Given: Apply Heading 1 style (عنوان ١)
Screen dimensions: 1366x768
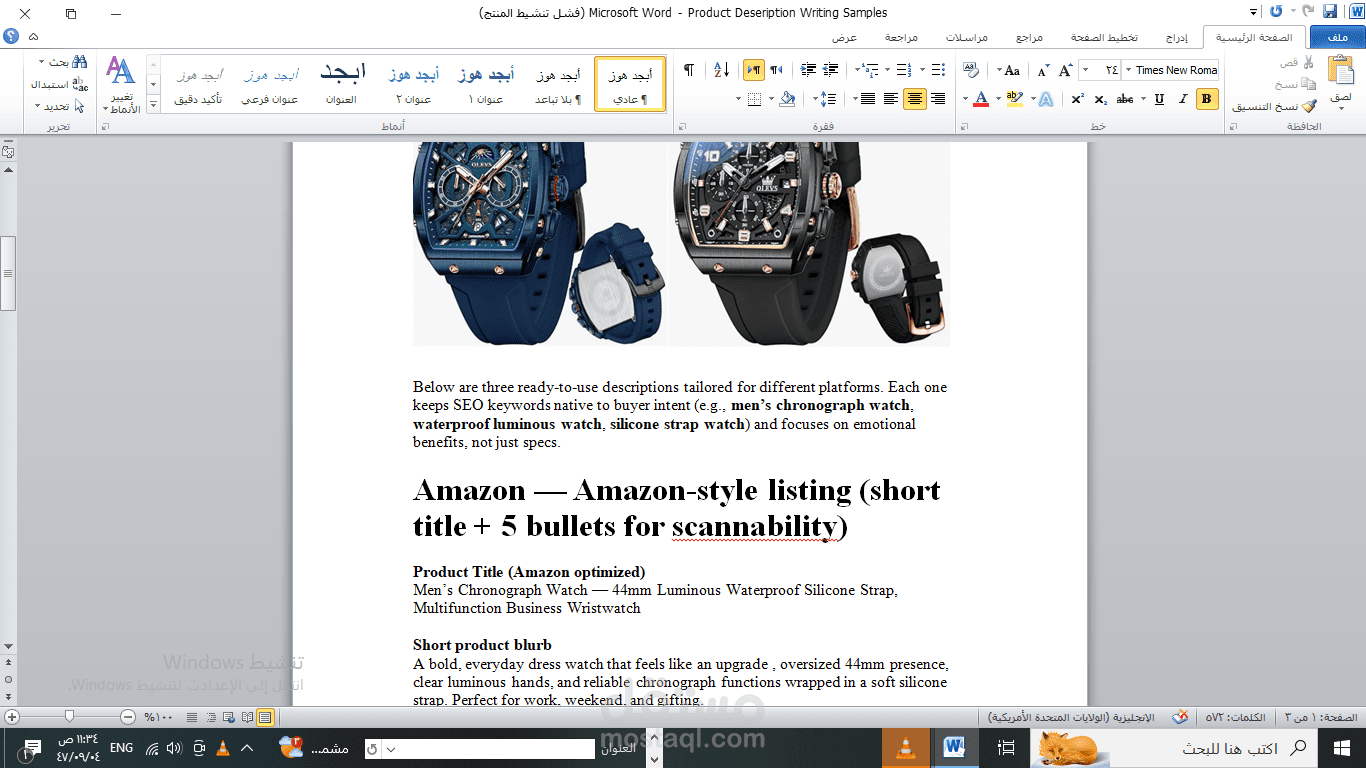Looking at the screenshot, I should tap(486, 83).
